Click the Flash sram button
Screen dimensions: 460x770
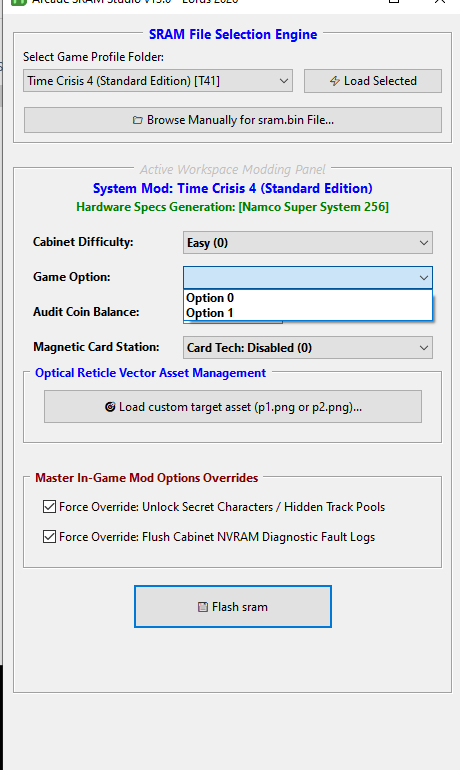pyautogui.click(x=233, y=606)
